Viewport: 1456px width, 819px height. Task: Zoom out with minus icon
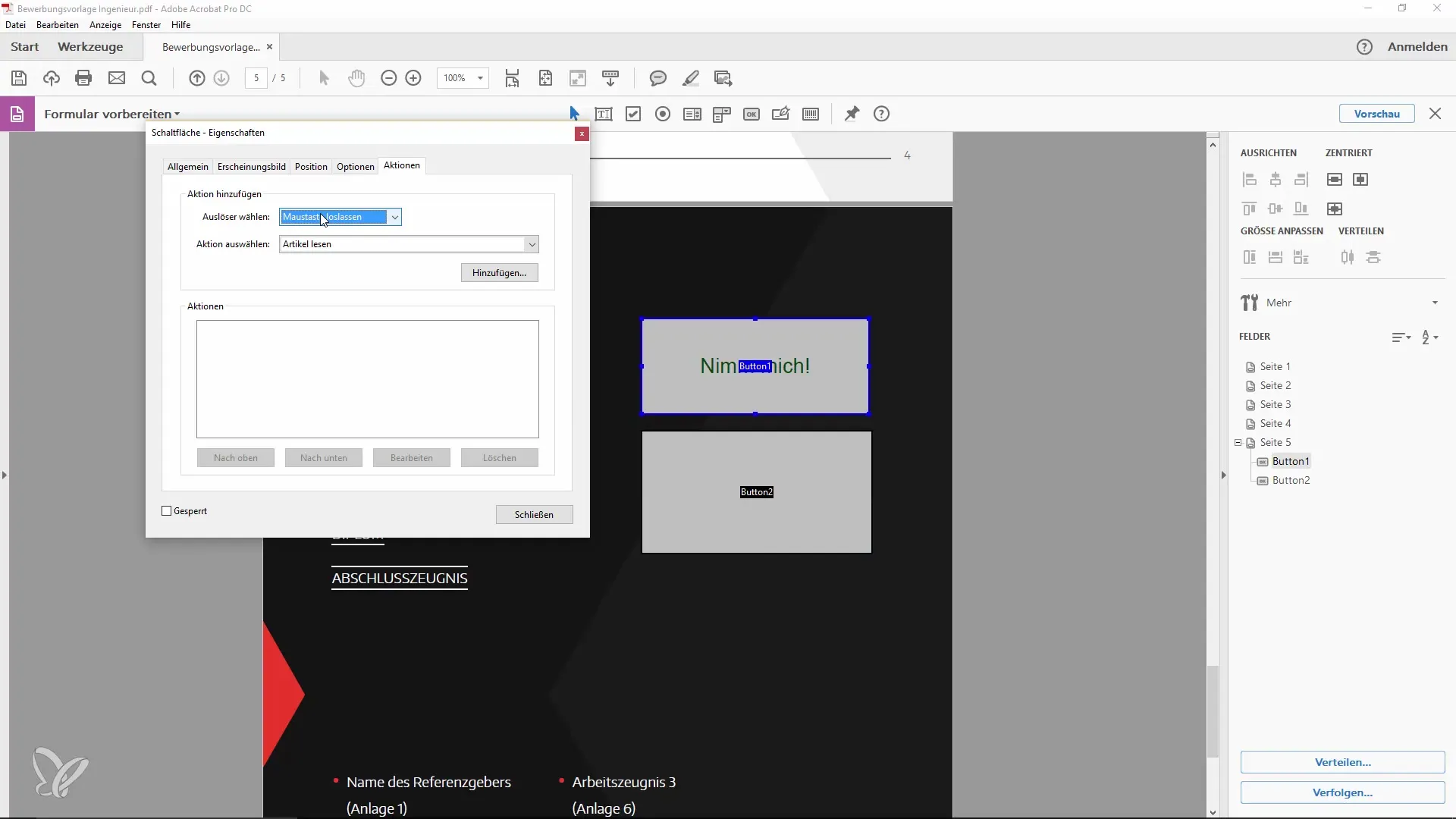click(x=388, y=78)
